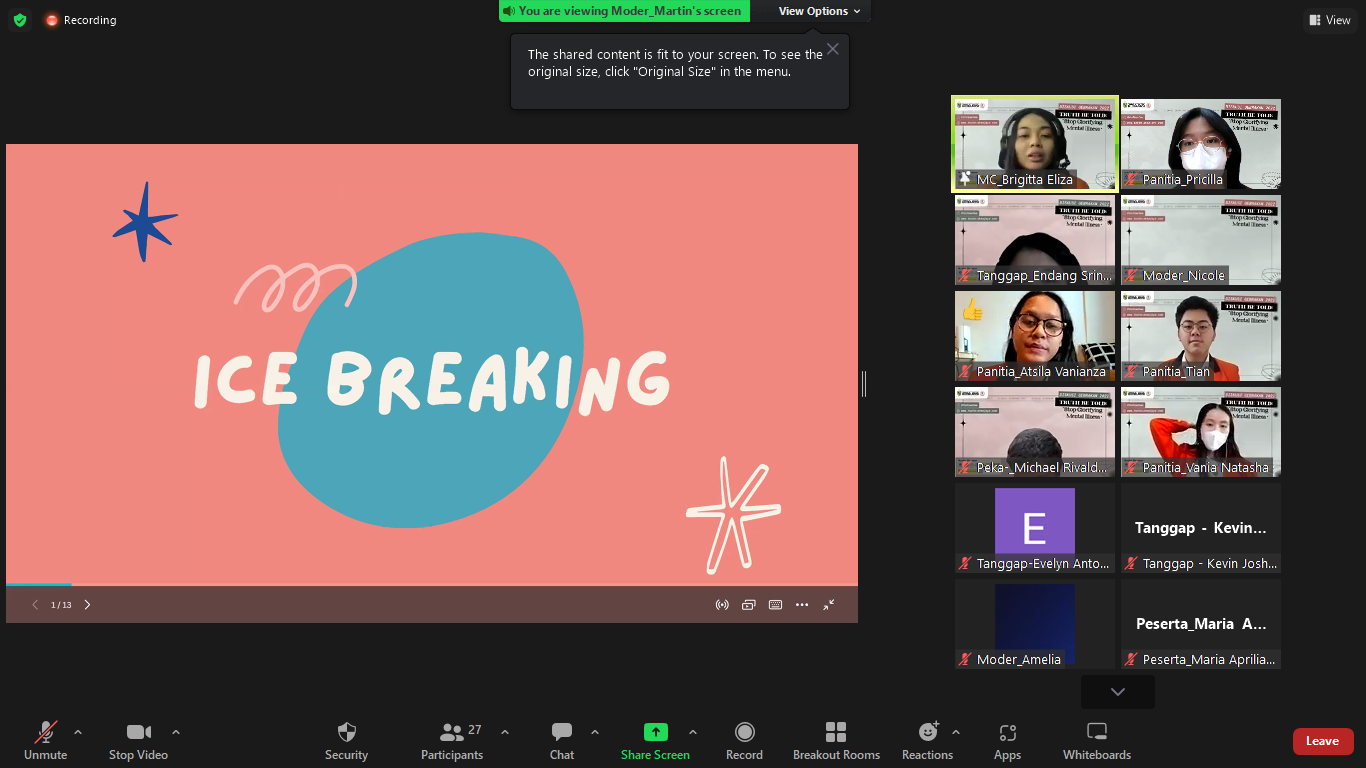Viewport: 1366px width, 768px height.
Task: Expand the View Options dropdown
Action: (x=819, y=11)
